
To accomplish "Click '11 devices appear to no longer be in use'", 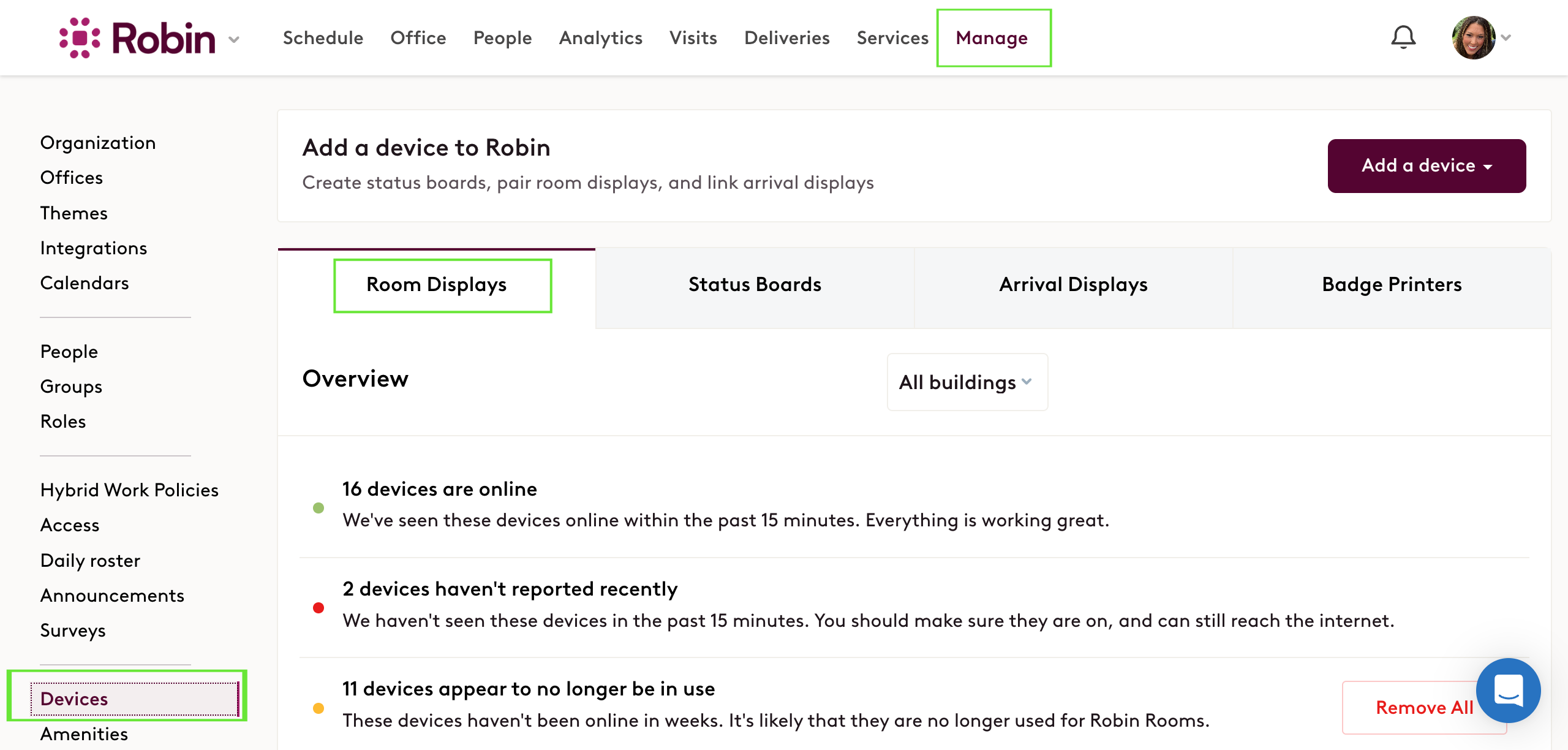I will coord(529,689).
